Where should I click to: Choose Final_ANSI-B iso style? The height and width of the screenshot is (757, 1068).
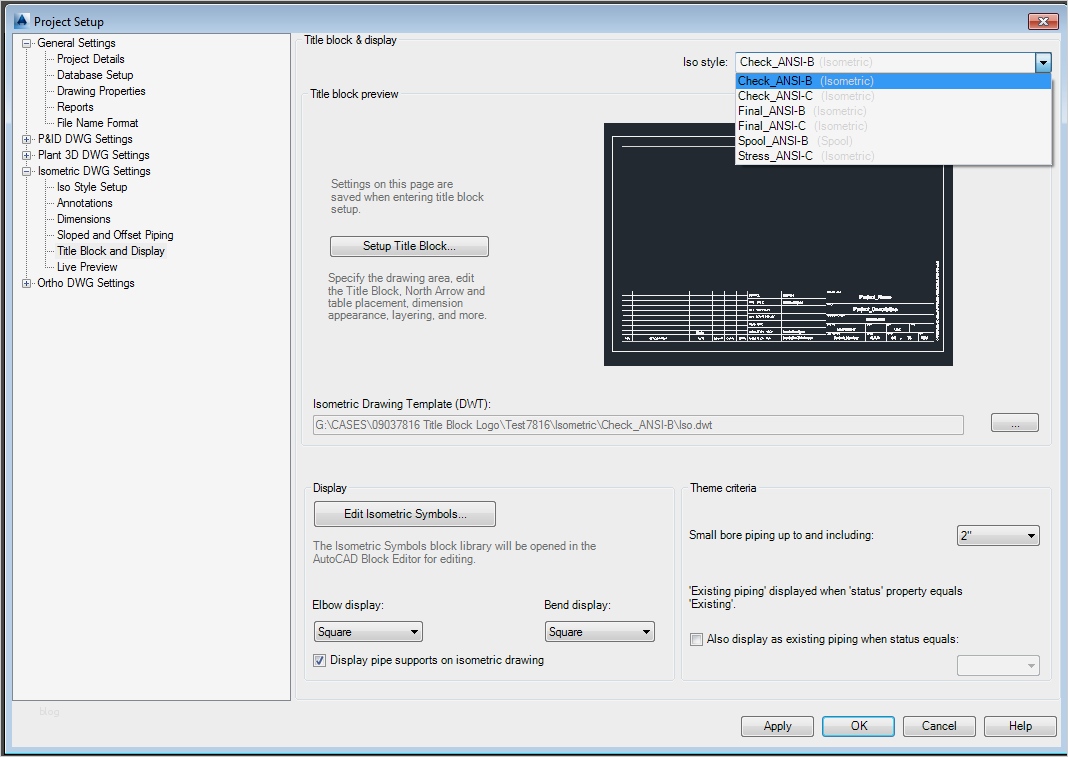click(893, 111)
